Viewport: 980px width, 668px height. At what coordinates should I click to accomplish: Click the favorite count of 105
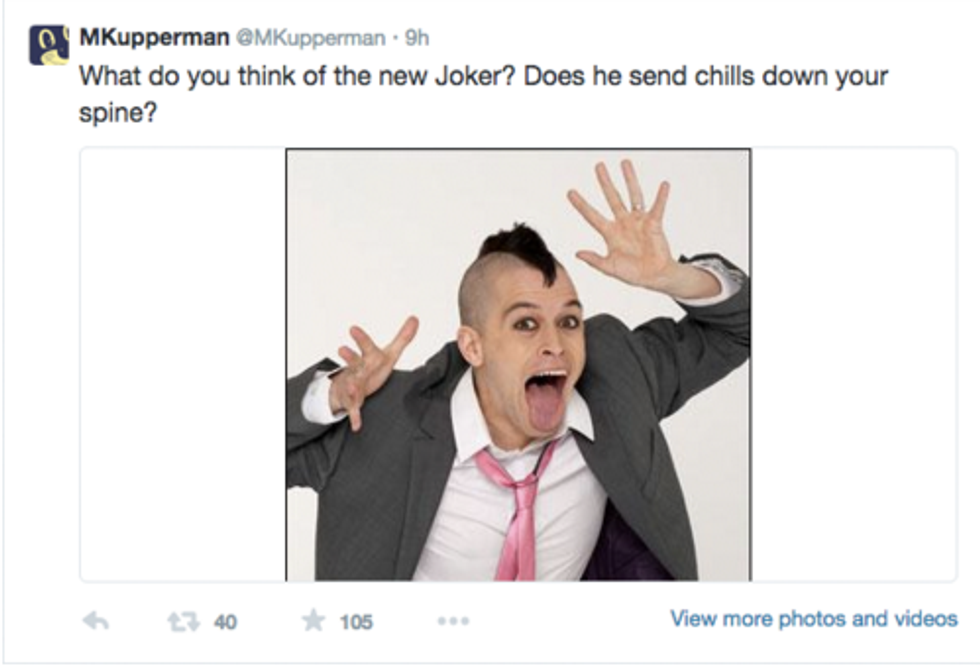point(355,622)
